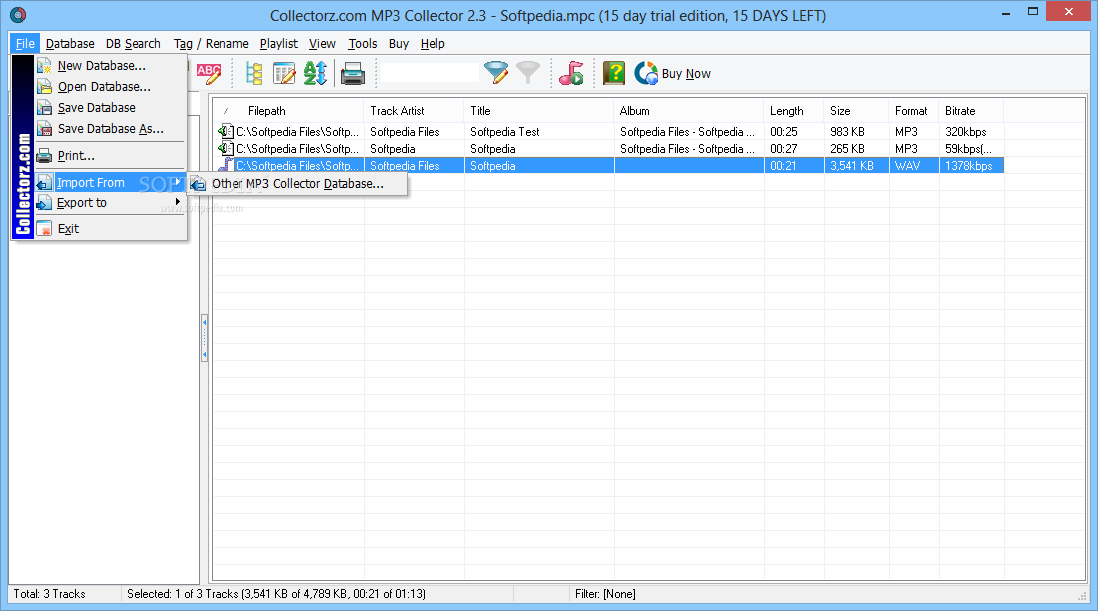Click the Filter: [None] status text
Image resolution: width=1098 pixels, height=611 pixels.
coord(605,594)
